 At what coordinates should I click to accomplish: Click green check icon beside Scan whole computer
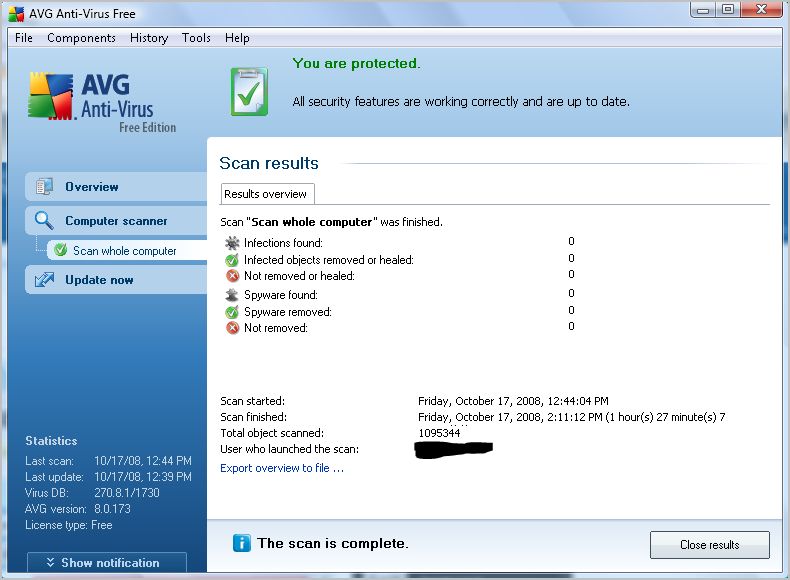coord(60,250)
